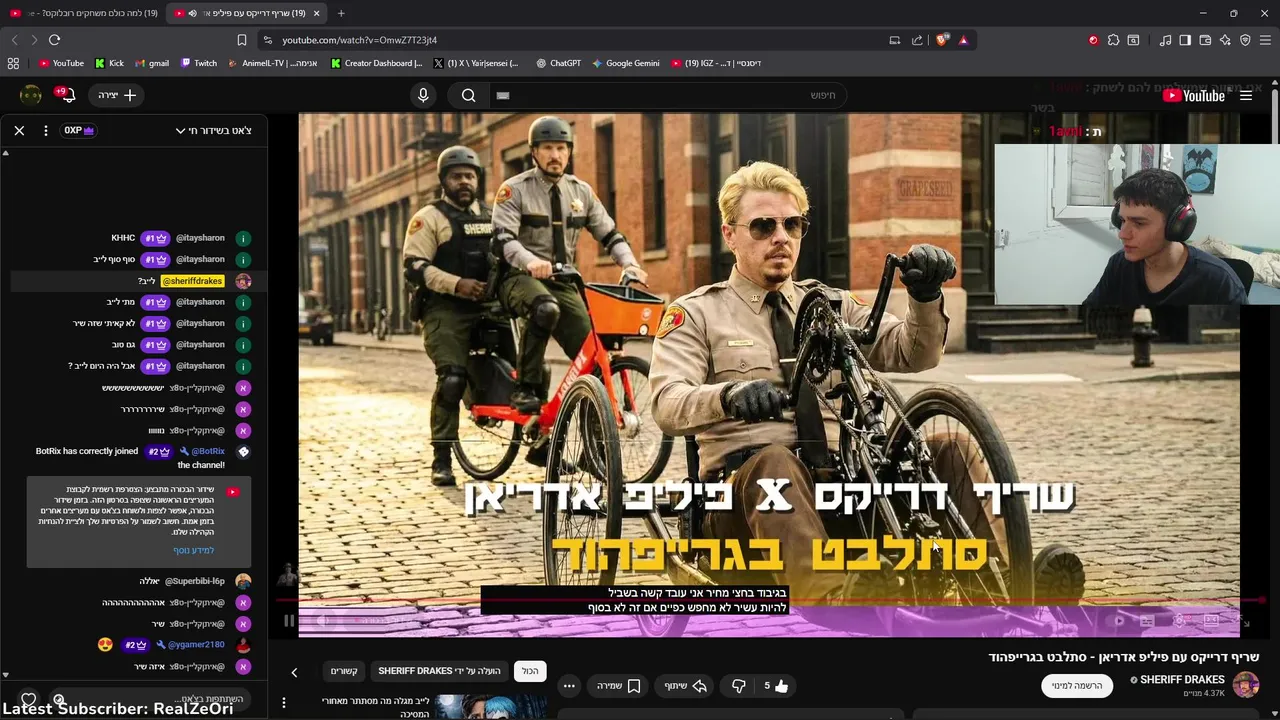
Task: Bookmark this page with the toolbar bookmark icon
Action: click(x=241, y=40)
